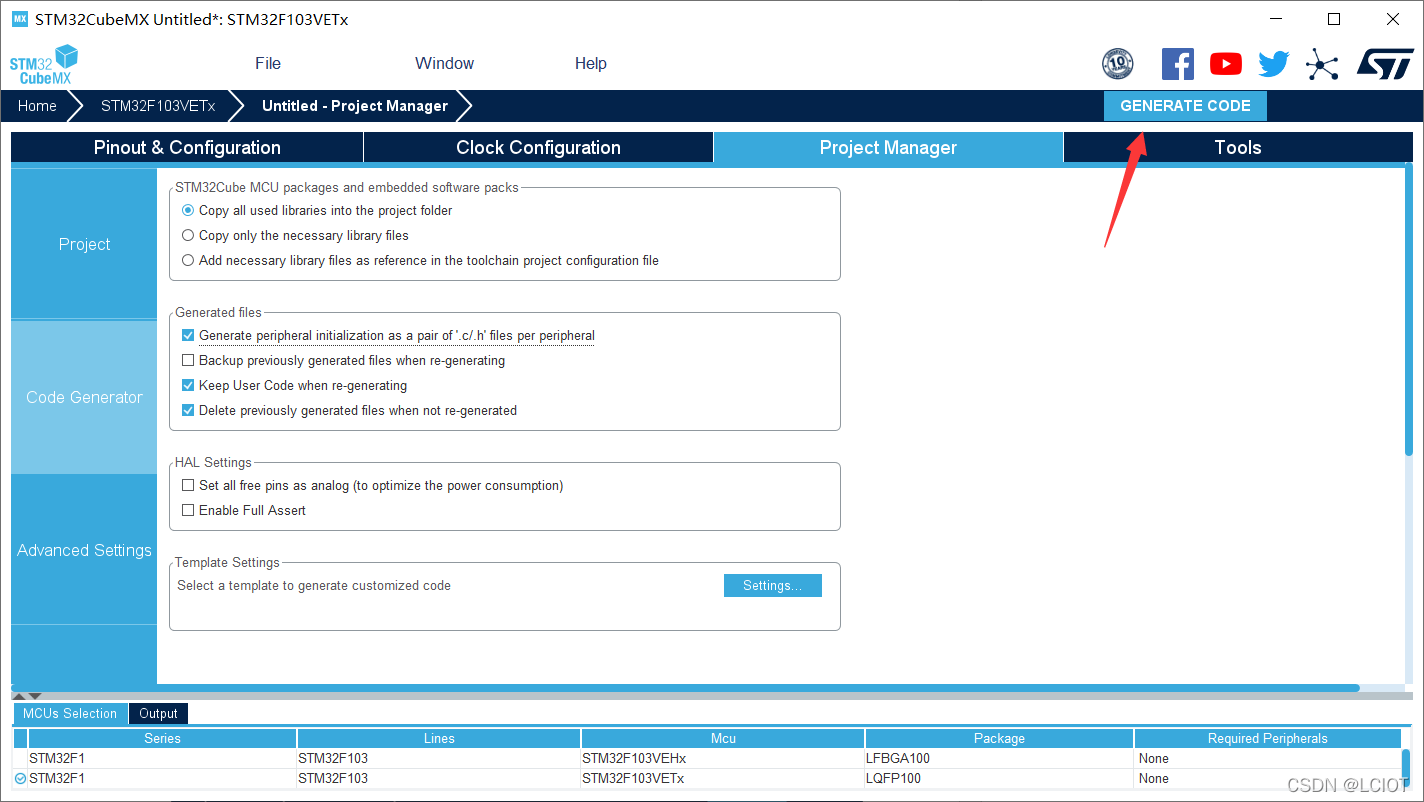1424x802 pixels.
Task: Click the MX app icon in title bar
Action: point(20,19)
